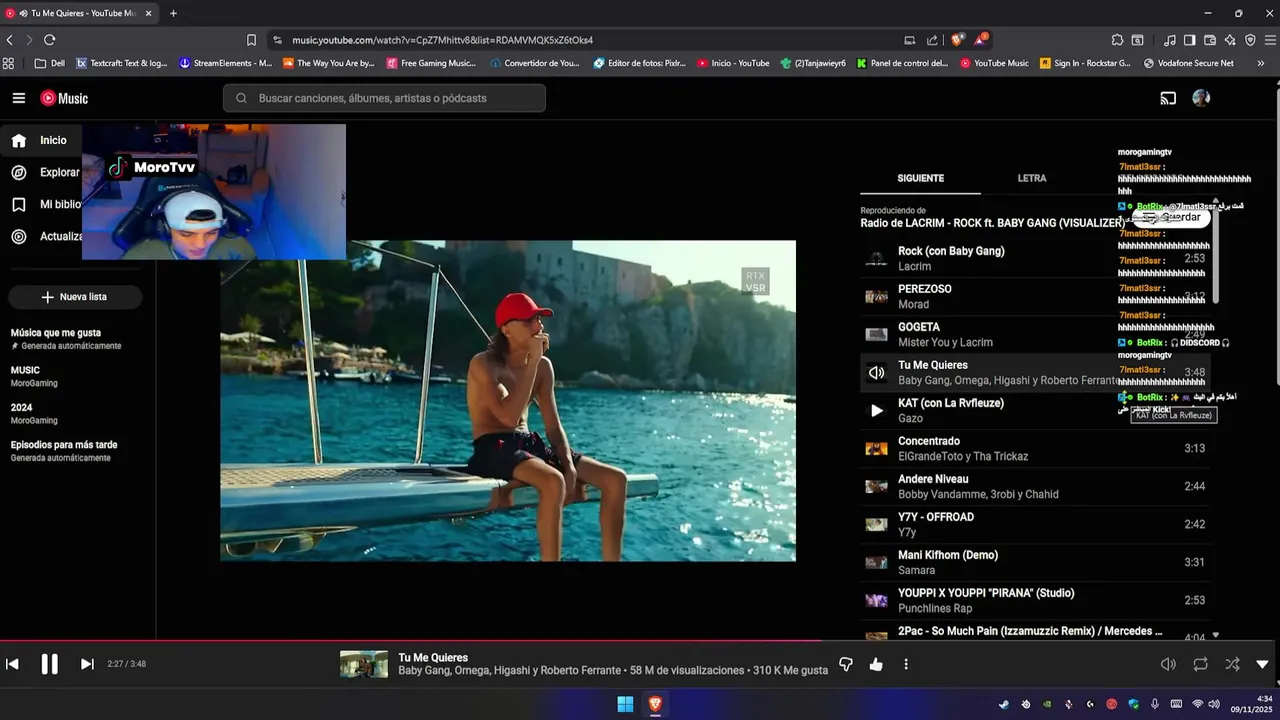Viewport: 1280px width, 720px height.
Task: Open the browser extensions puzzle icon
Action: click(1117, 40)
